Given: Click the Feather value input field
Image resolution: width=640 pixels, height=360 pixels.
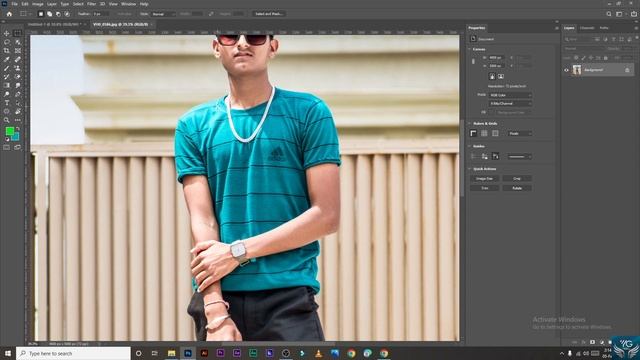Looking at the screenshot, I should (100, 14).
